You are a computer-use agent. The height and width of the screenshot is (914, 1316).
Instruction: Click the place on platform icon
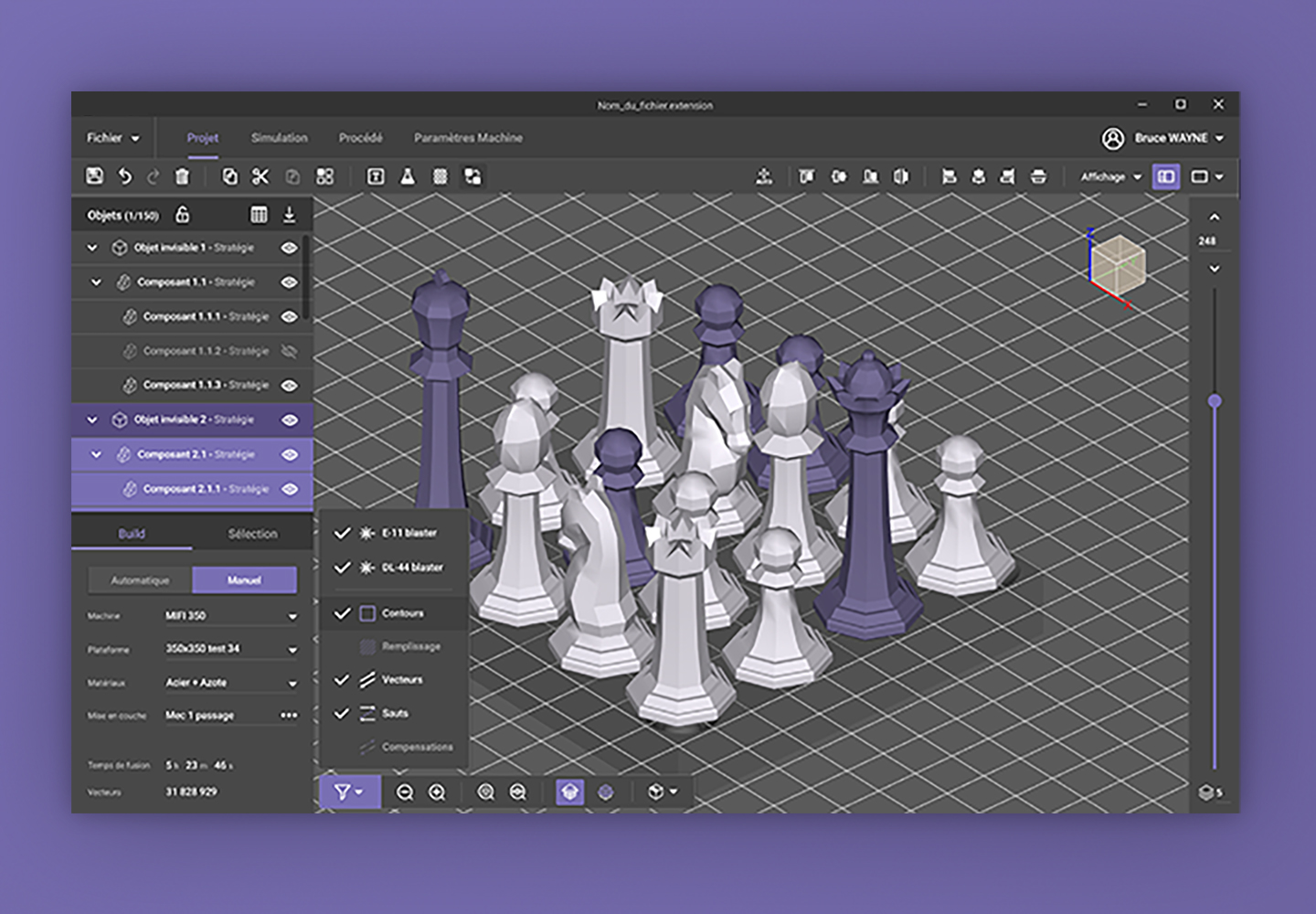point(764,176)
